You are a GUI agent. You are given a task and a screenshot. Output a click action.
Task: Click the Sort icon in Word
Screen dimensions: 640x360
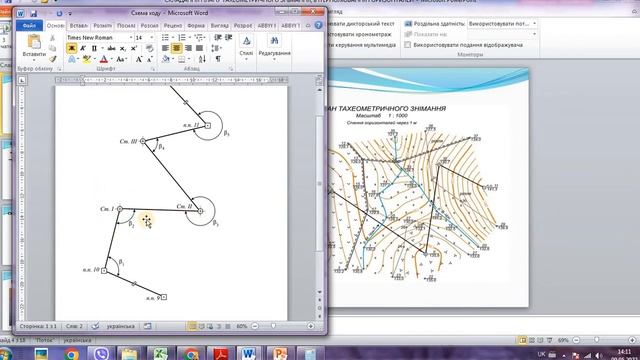(202, 60)
